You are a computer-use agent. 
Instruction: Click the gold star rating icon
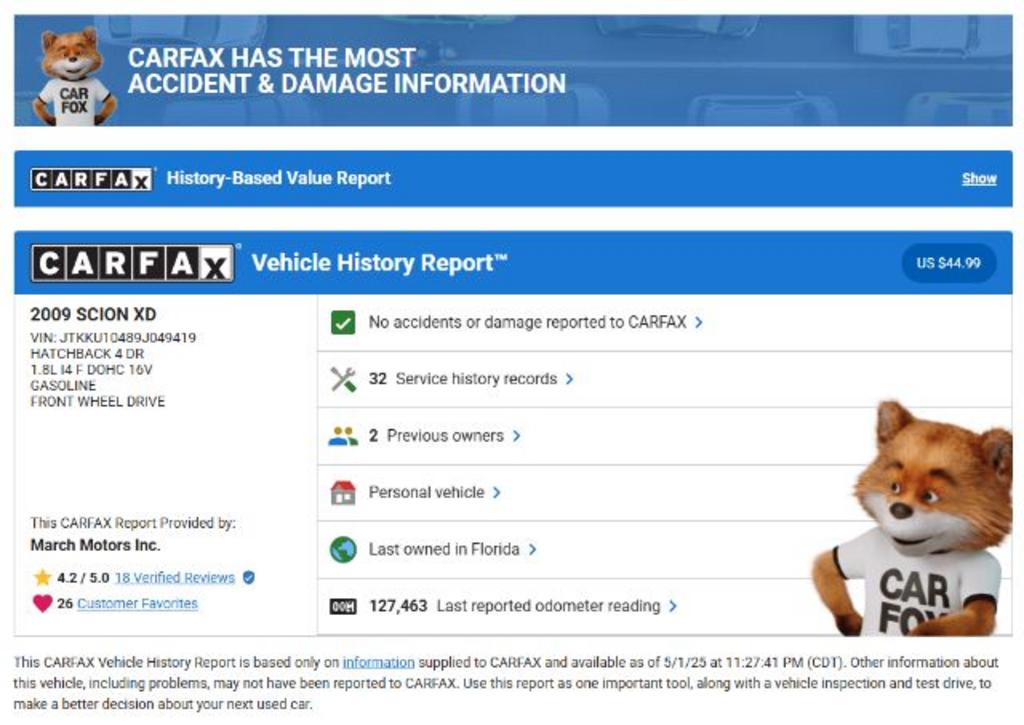[x=42, y=577]
